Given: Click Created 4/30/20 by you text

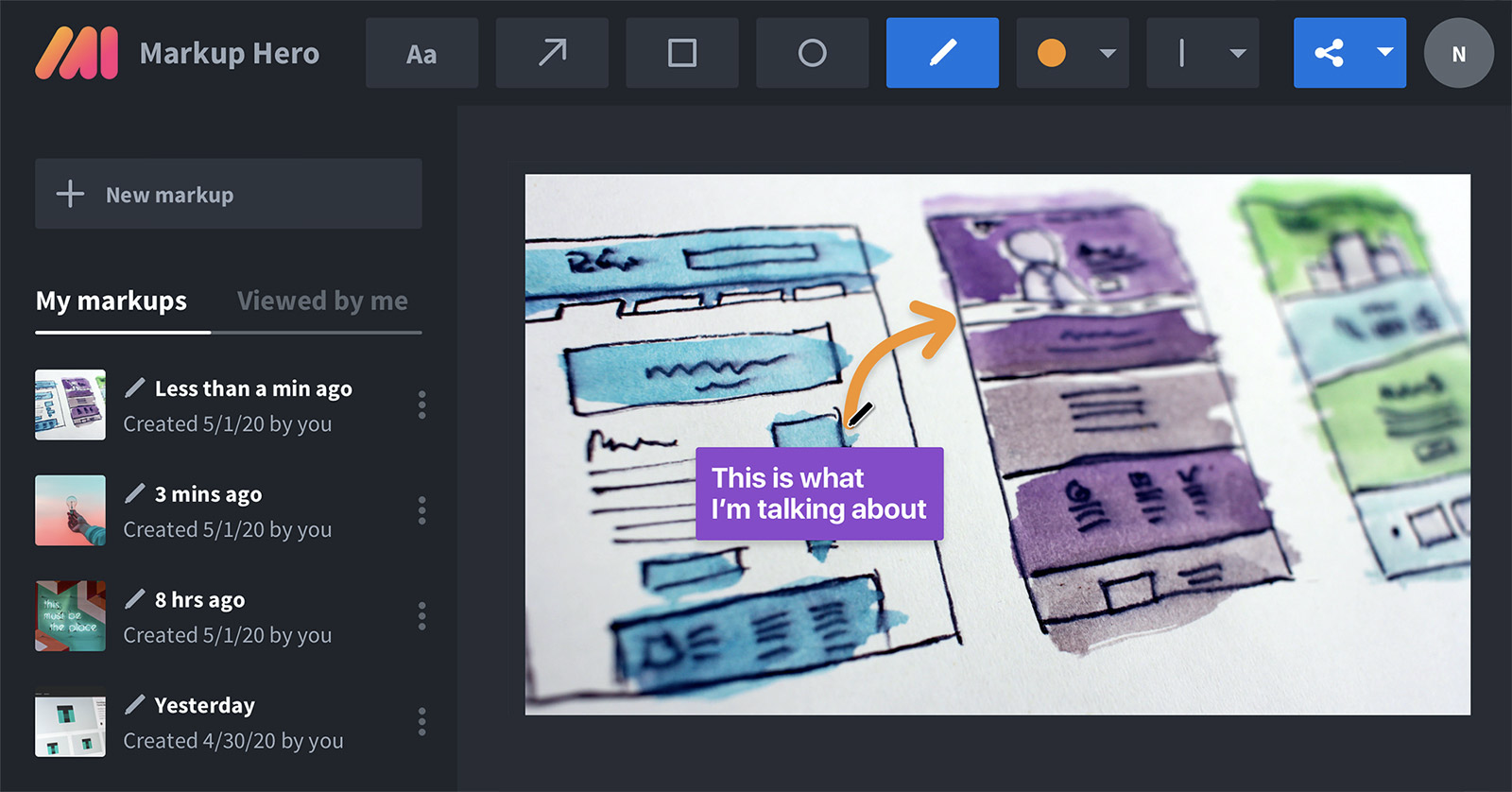Looking at the screenshot, I should pos(233,741).
